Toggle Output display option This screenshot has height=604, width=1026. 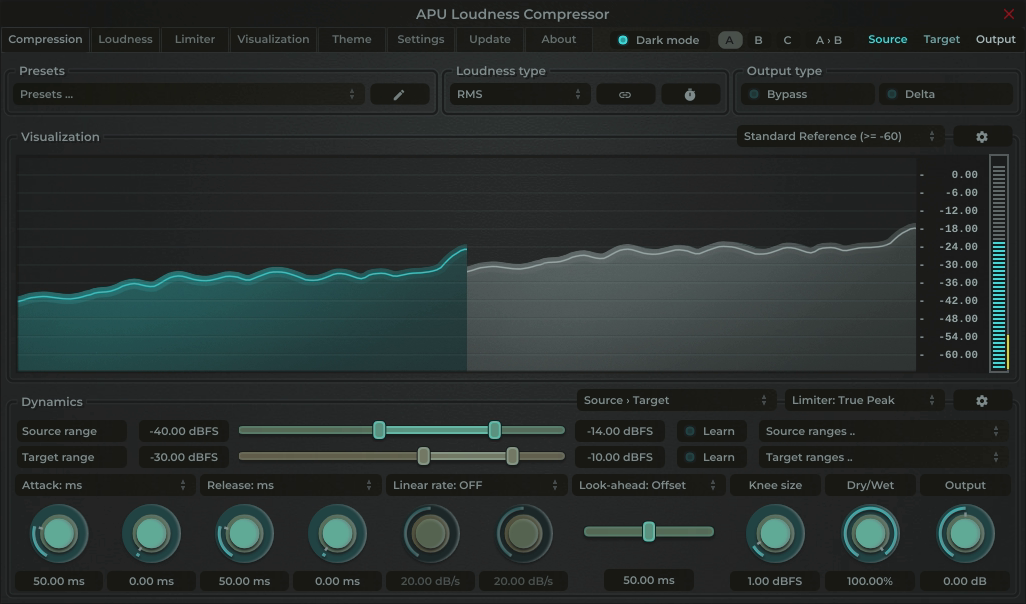pyautogui.click(x=995, y=39)
